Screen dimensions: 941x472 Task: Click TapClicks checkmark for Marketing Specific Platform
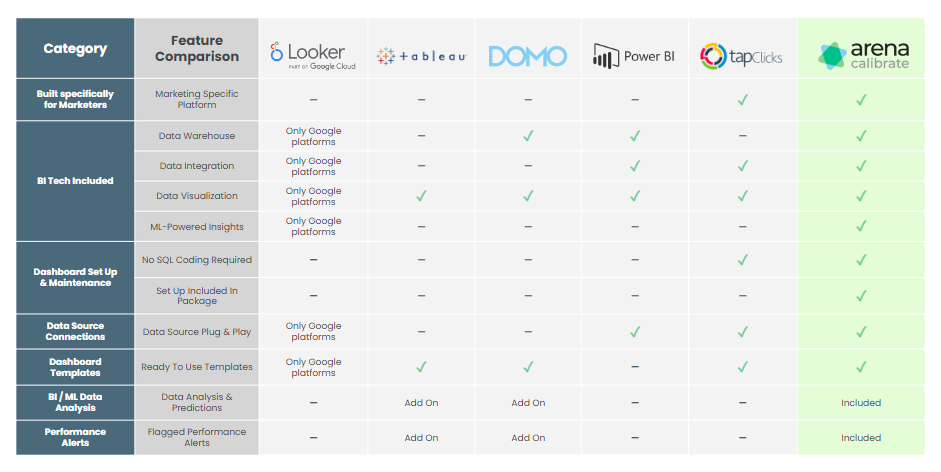tap(742, 100)
